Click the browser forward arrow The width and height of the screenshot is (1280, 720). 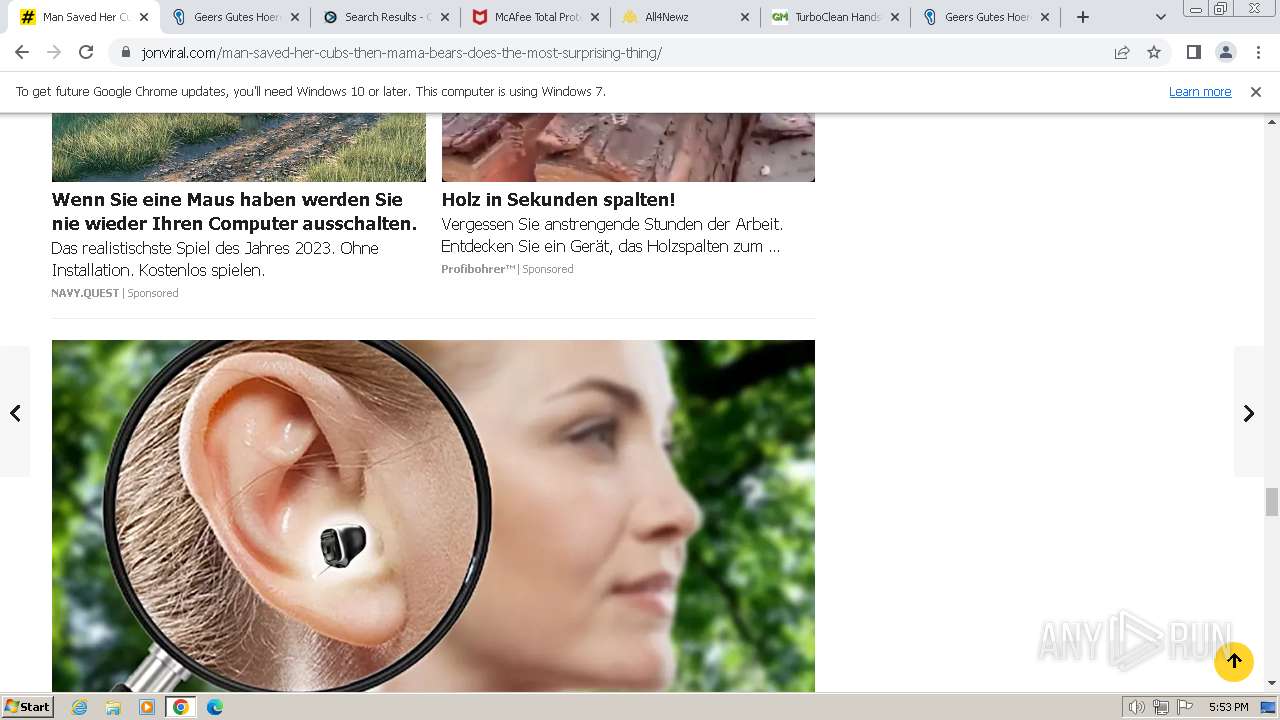[54, 53]
